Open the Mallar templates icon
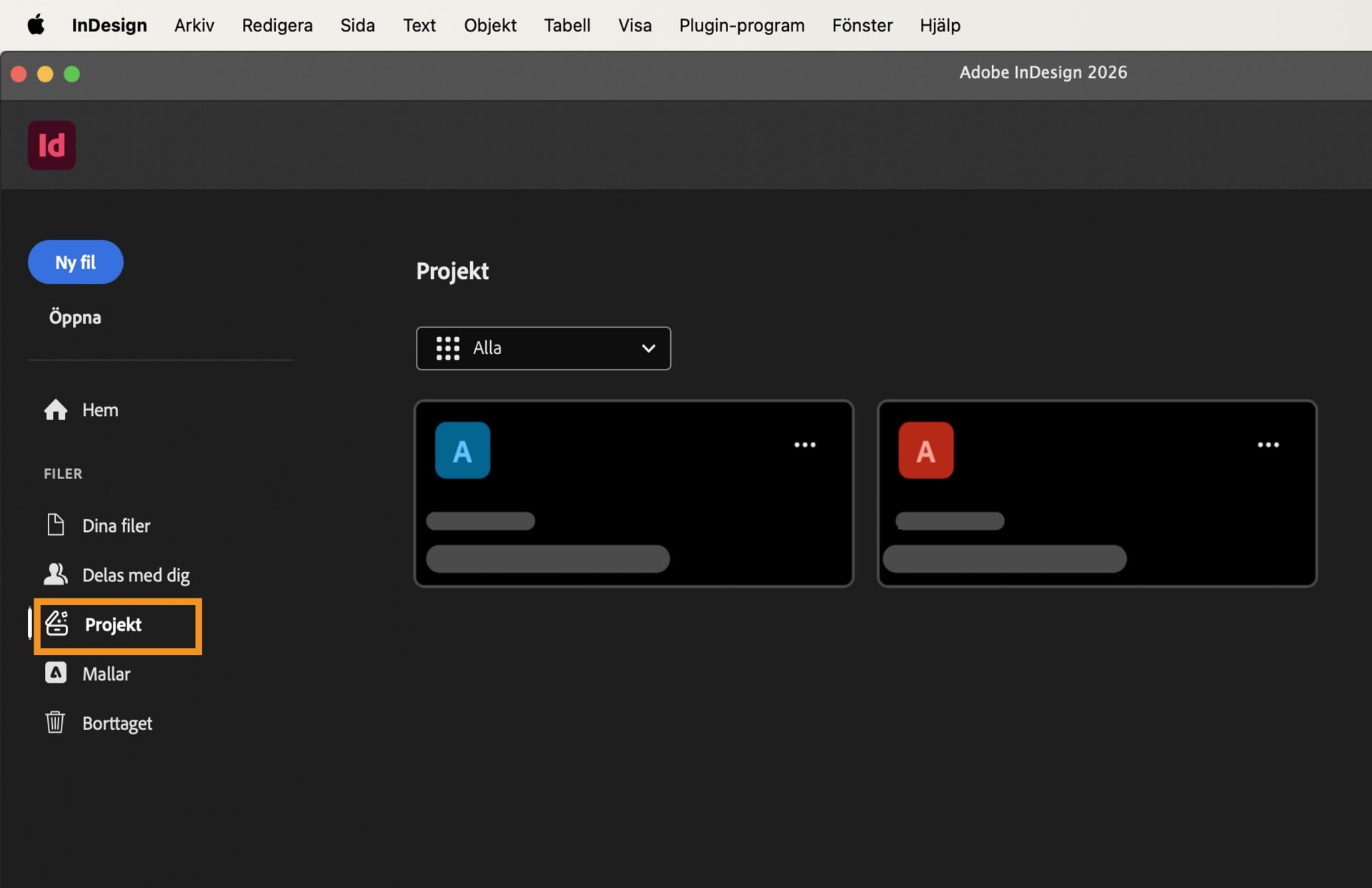The width and height of the screenshot is (1372, 888). pyautogui.click(x=56, y=673)
